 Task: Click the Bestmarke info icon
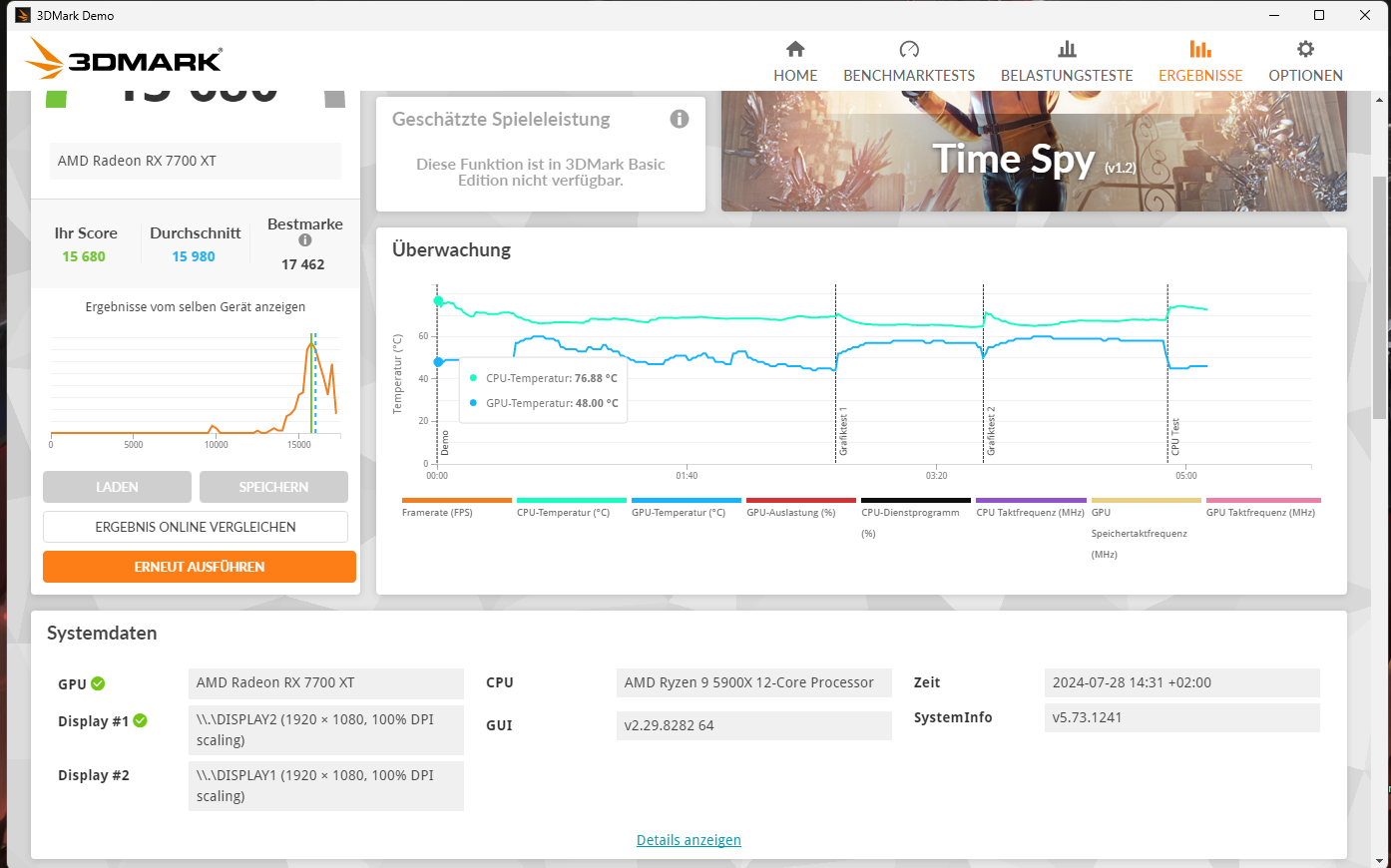click(305, 240)
